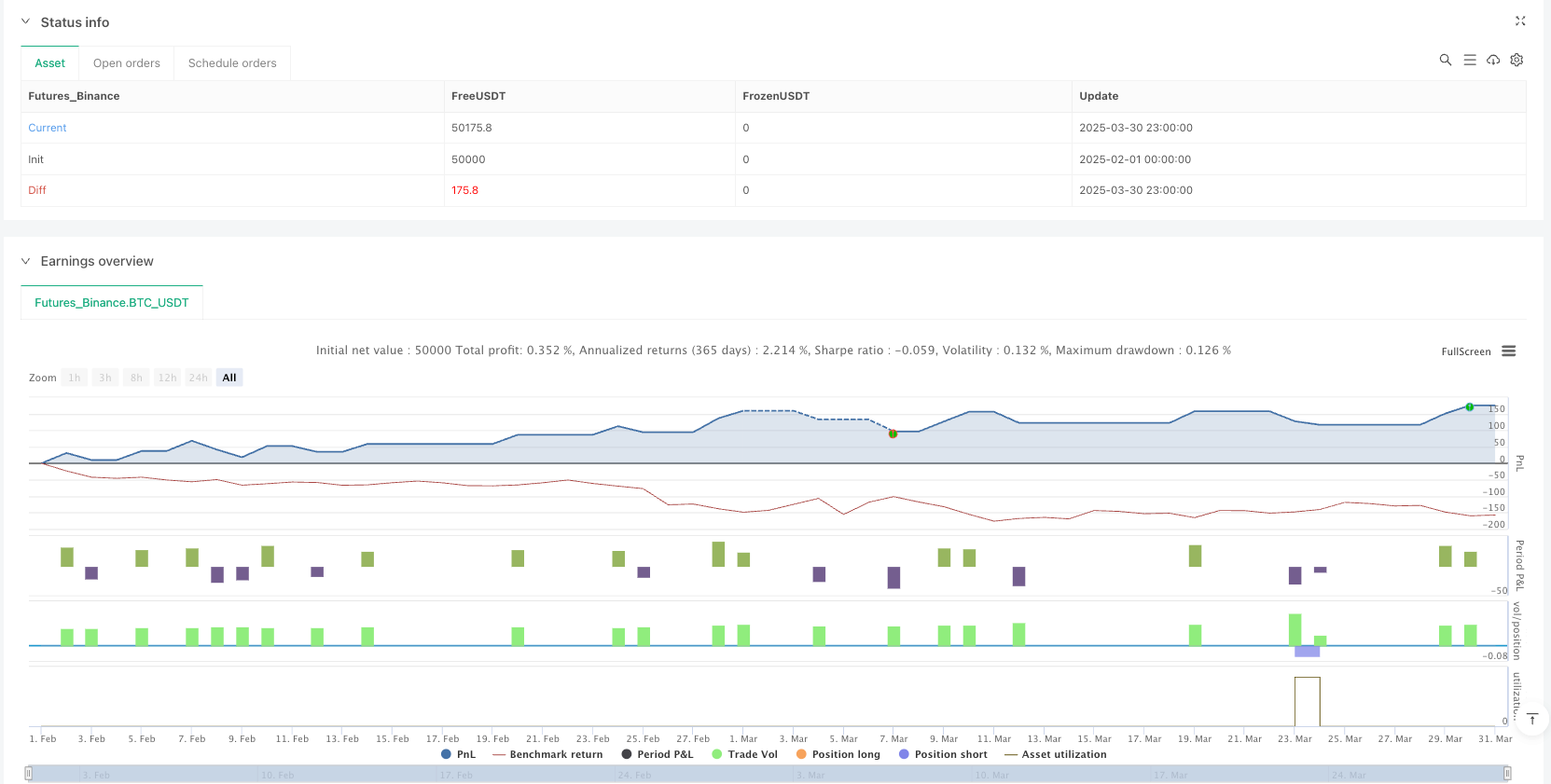Image resolution: width=1551 pixels, height=784 pixels.
Task: Click the green end marker on PnL line
Action: 1470,406
